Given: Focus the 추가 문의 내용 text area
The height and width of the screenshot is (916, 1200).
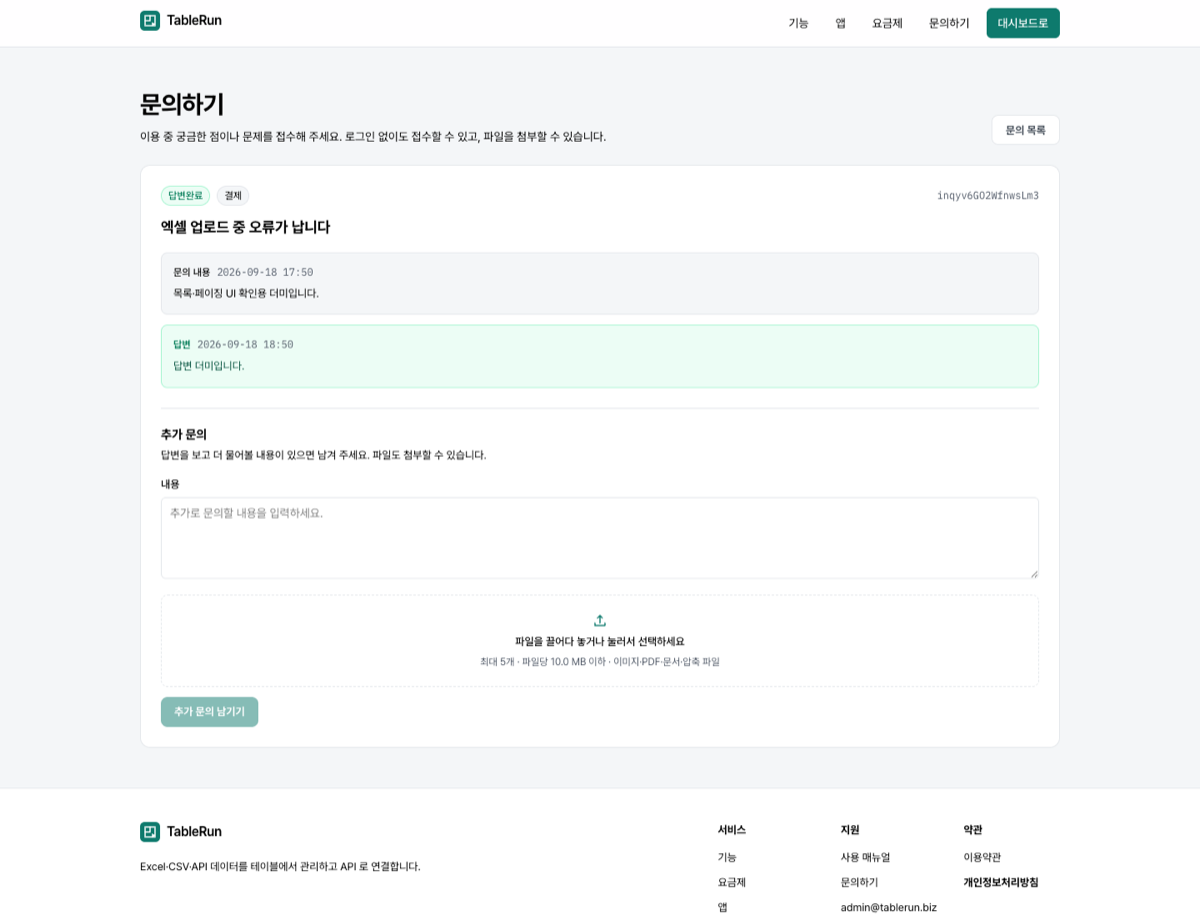Looking at the screenshot, I should tap(600, 538).
